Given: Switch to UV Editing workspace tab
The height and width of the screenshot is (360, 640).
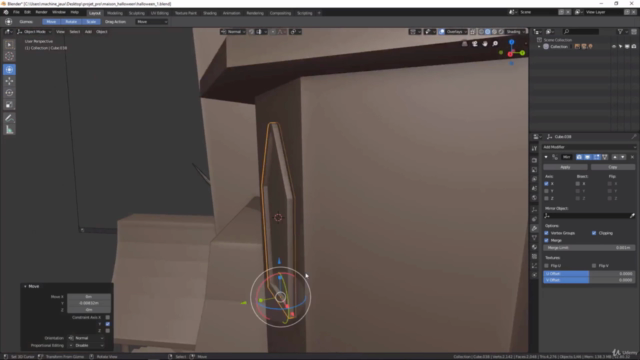Looking at the screenshot, I should tap(160, 13).
